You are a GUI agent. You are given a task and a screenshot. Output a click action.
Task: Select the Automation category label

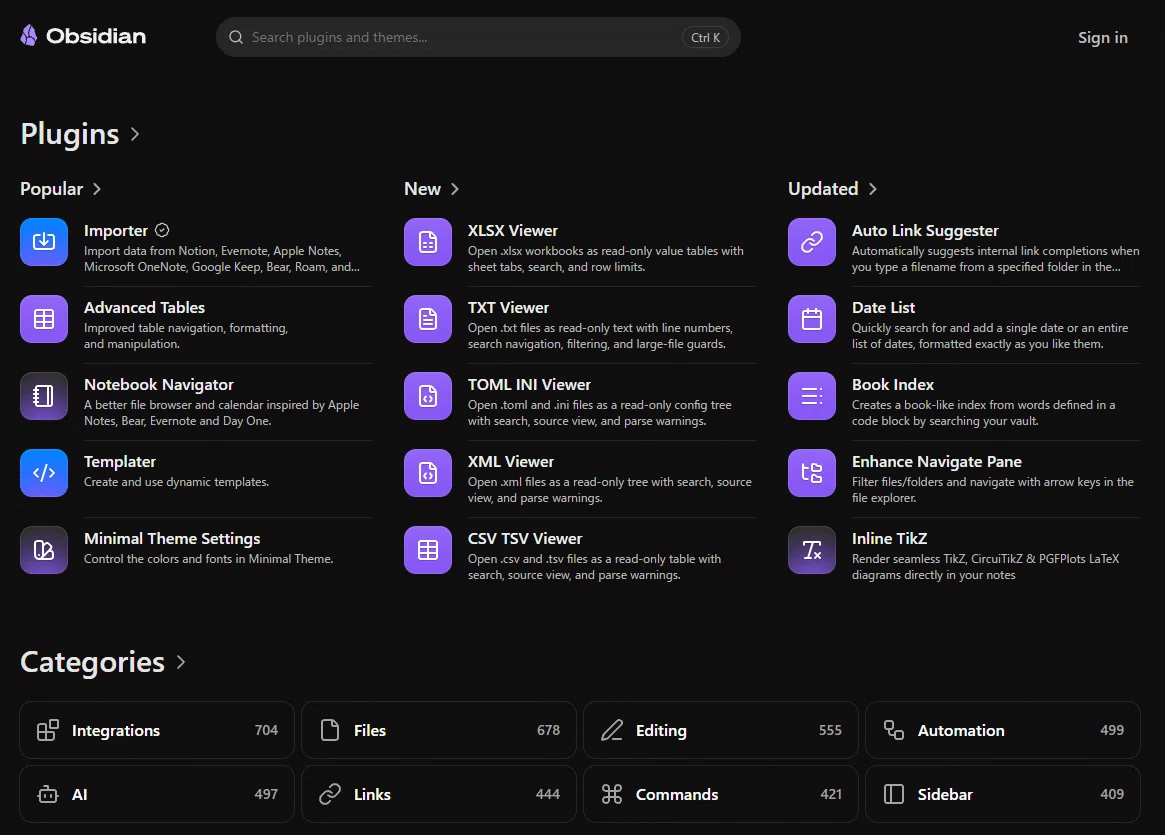961,730
